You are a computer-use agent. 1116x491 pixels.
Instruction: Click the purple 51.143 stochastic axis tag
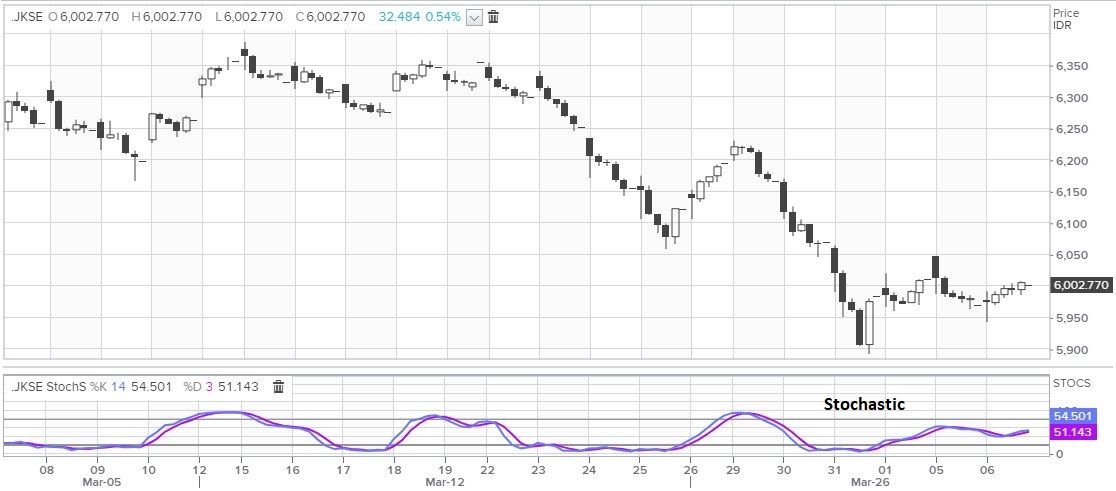click(1073, 431)
